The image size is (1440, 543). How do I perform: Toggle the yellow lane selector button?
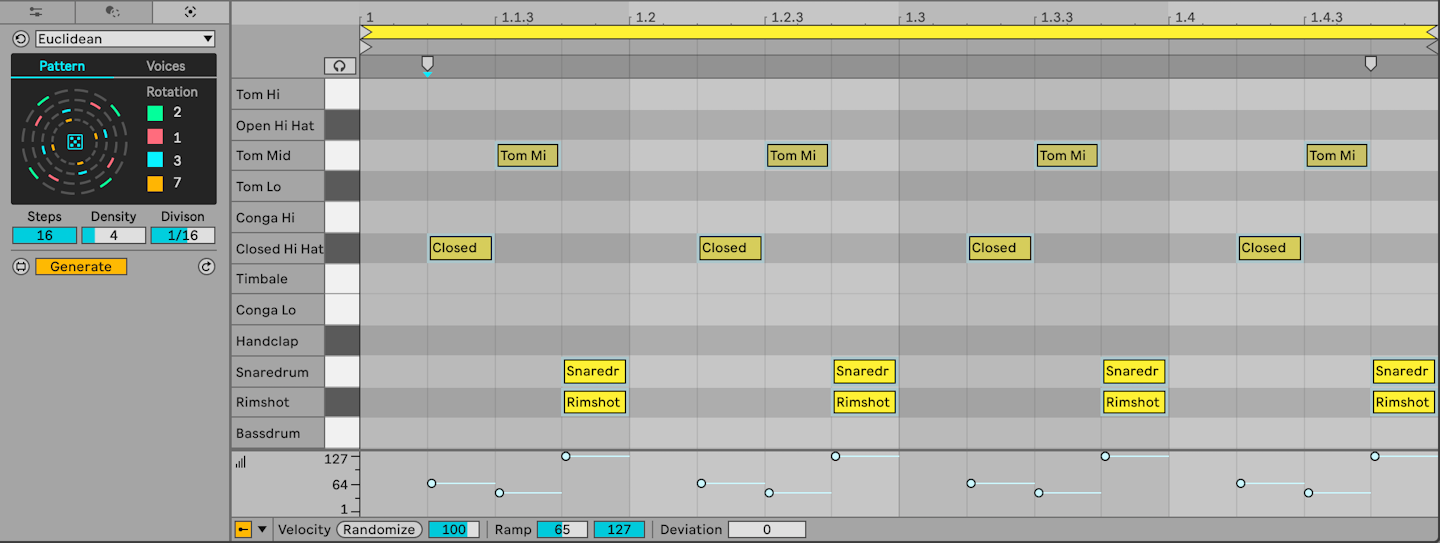coord(243,529)
